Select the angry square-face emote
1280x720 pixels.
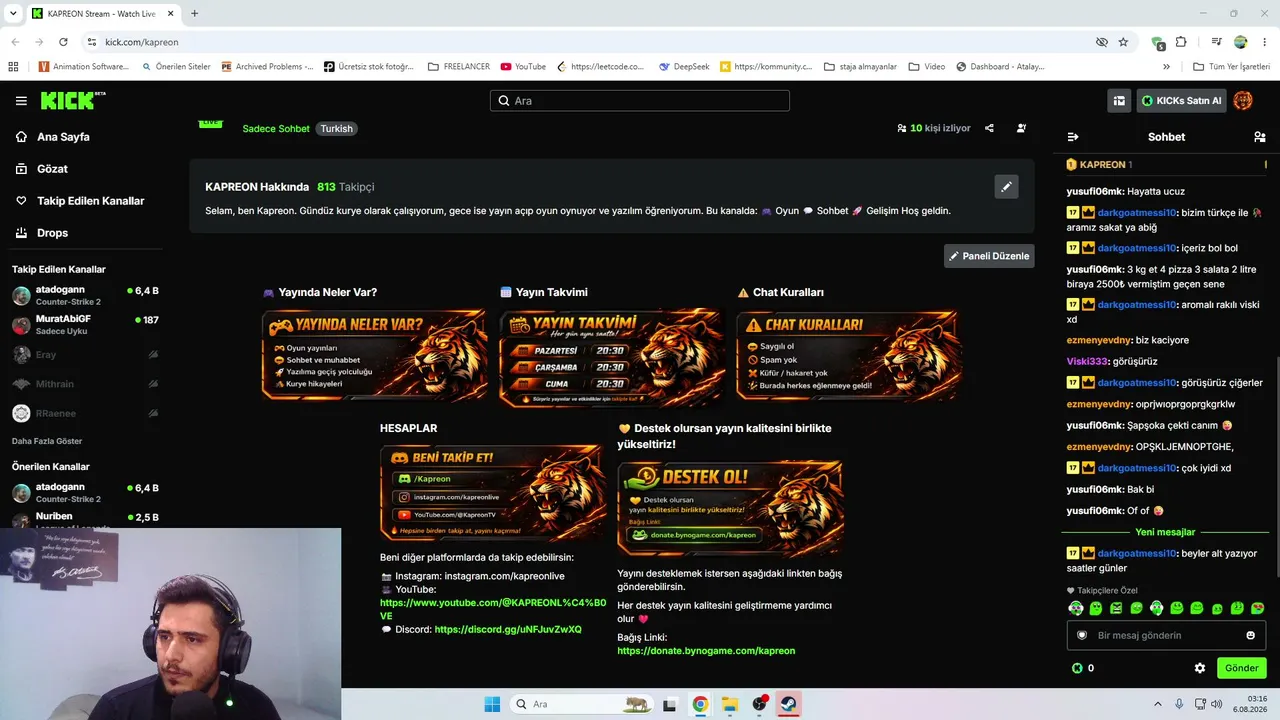[x=1116, y=608]
